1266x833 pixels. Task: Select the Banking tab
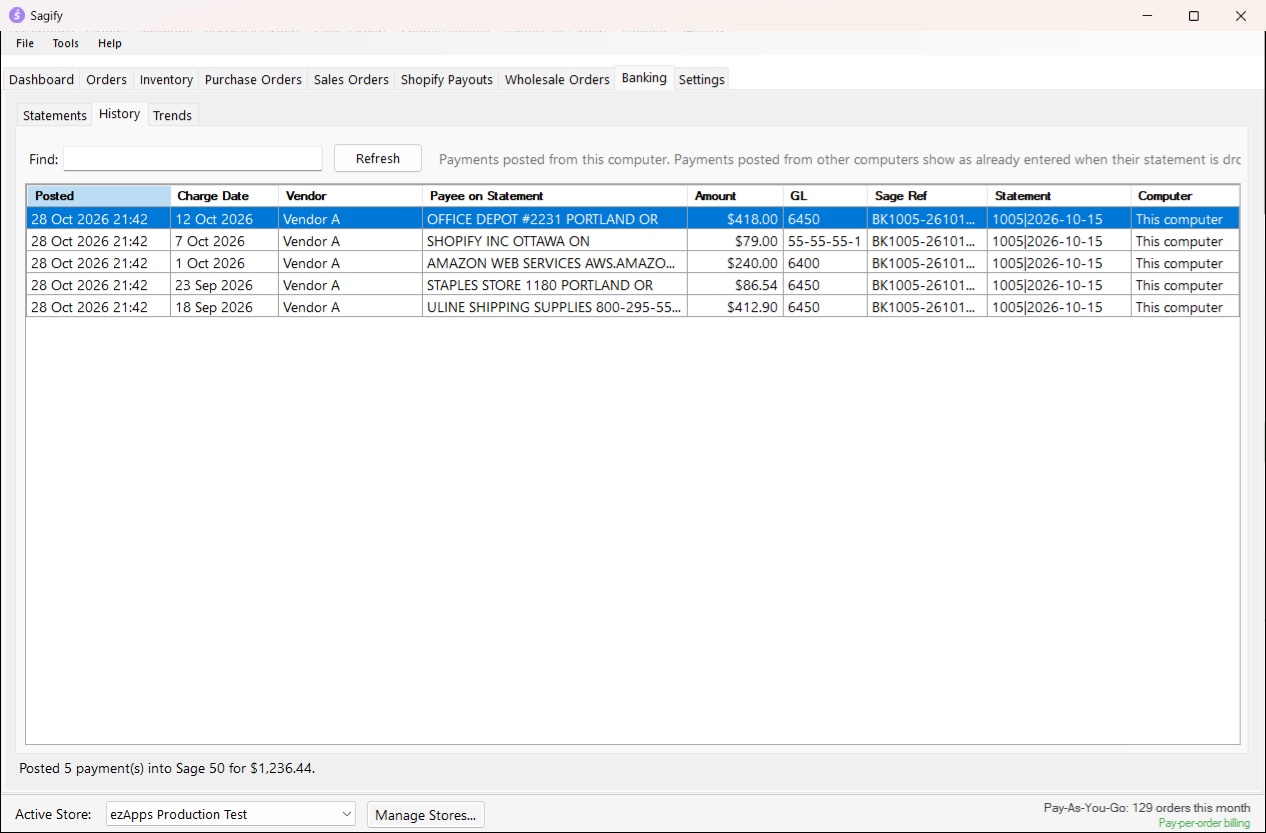coord(644,77)
